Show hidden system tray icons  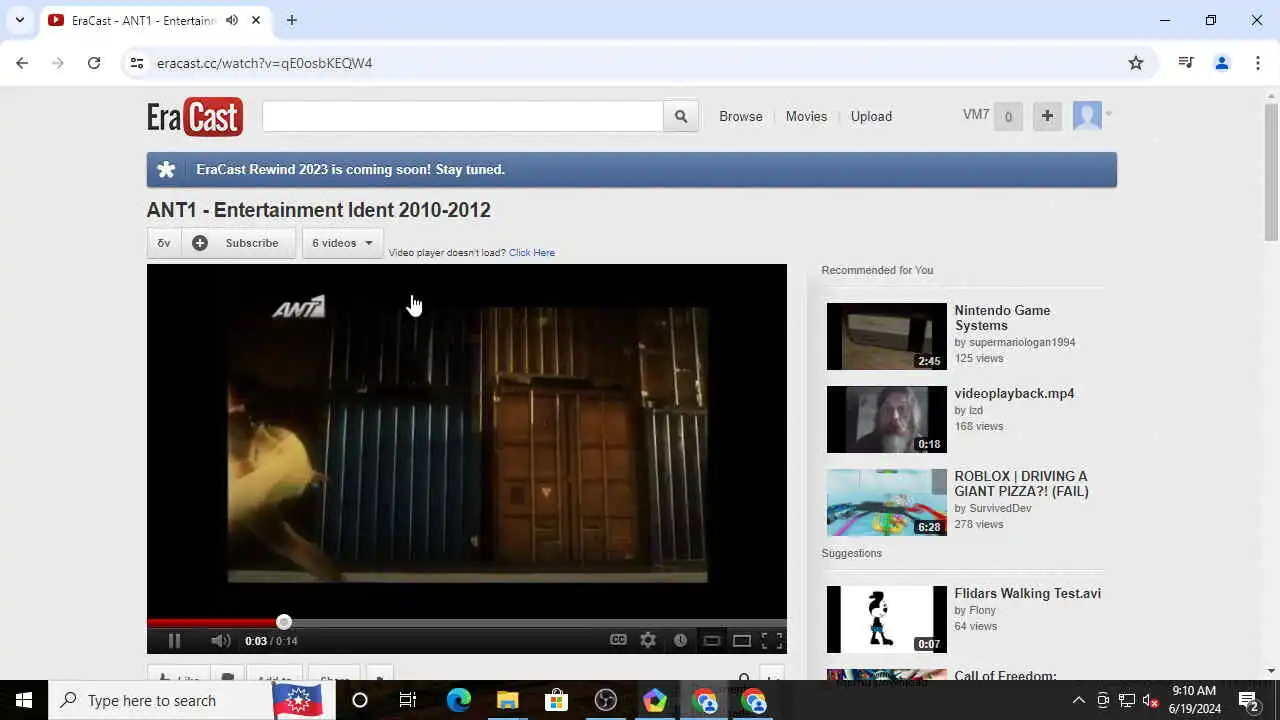[x=1078, y=700]
